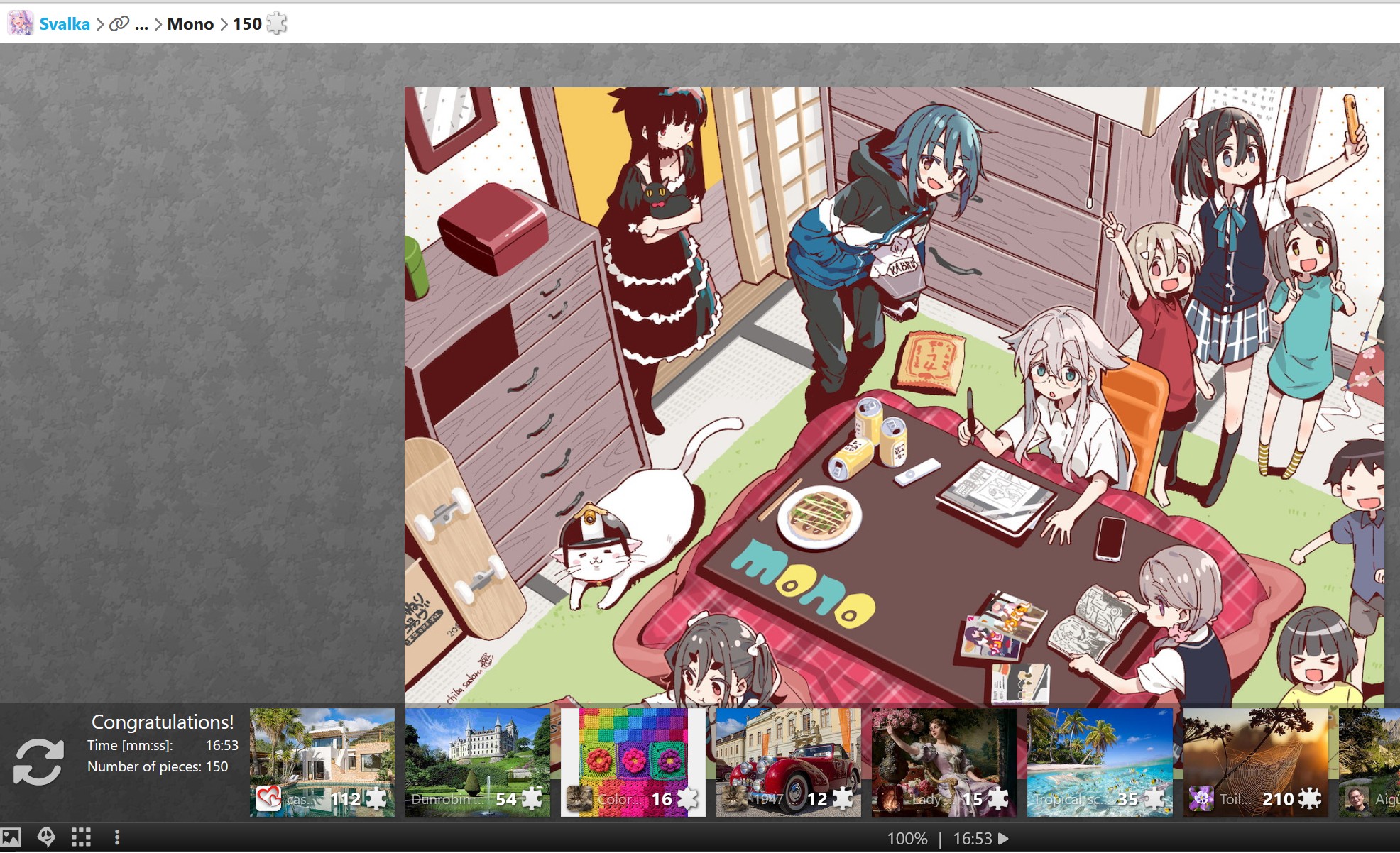Click the cat author avatar on Color puzzle

pos(580,799)
